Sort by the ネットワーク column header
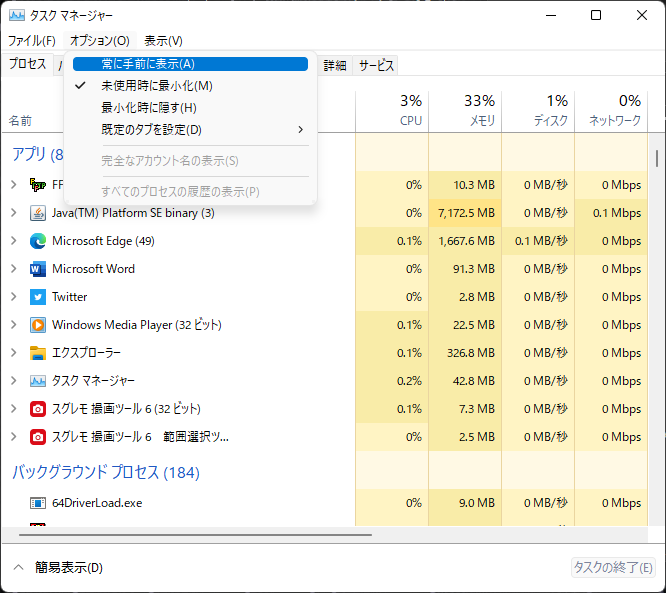 (611, 111)
